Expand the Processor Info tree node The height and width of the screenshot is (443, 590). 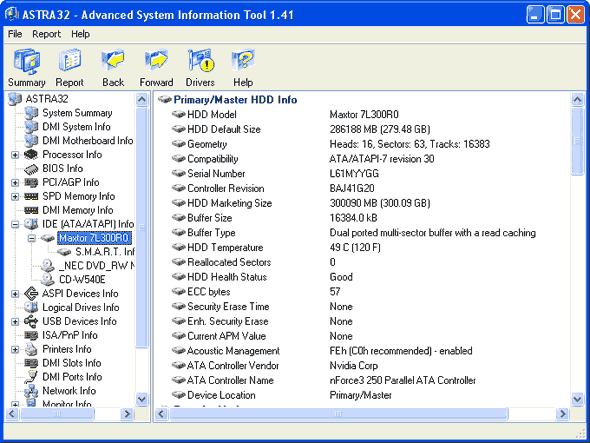[x=15, y=155]
